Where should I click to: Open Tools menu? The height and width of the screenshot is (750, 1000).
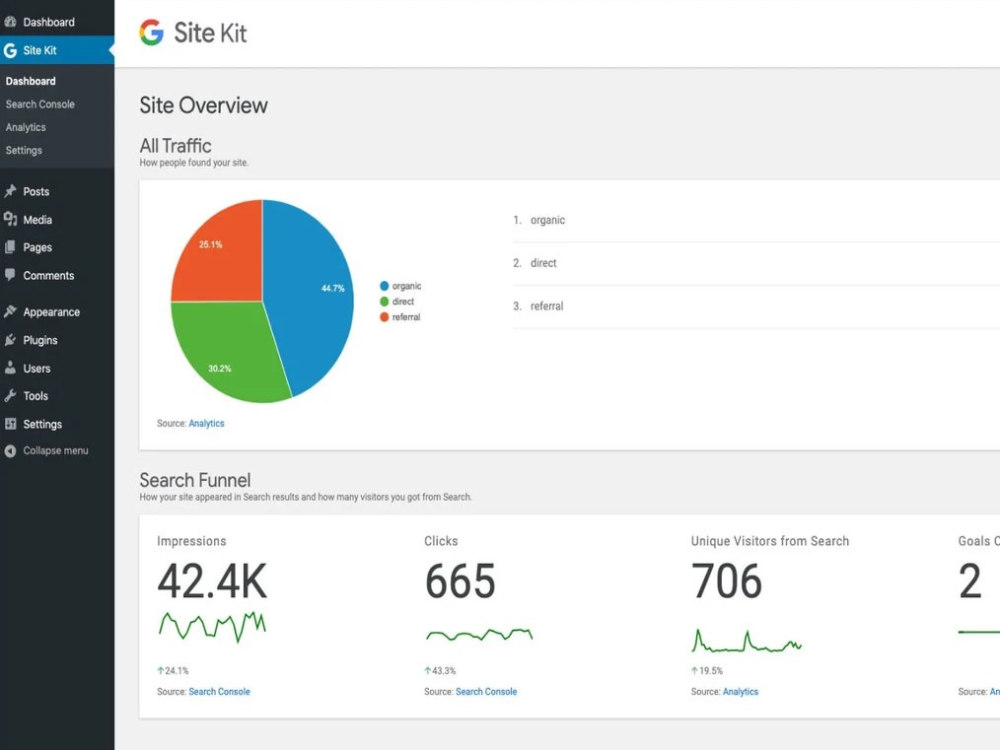click(x=57, y=395)
